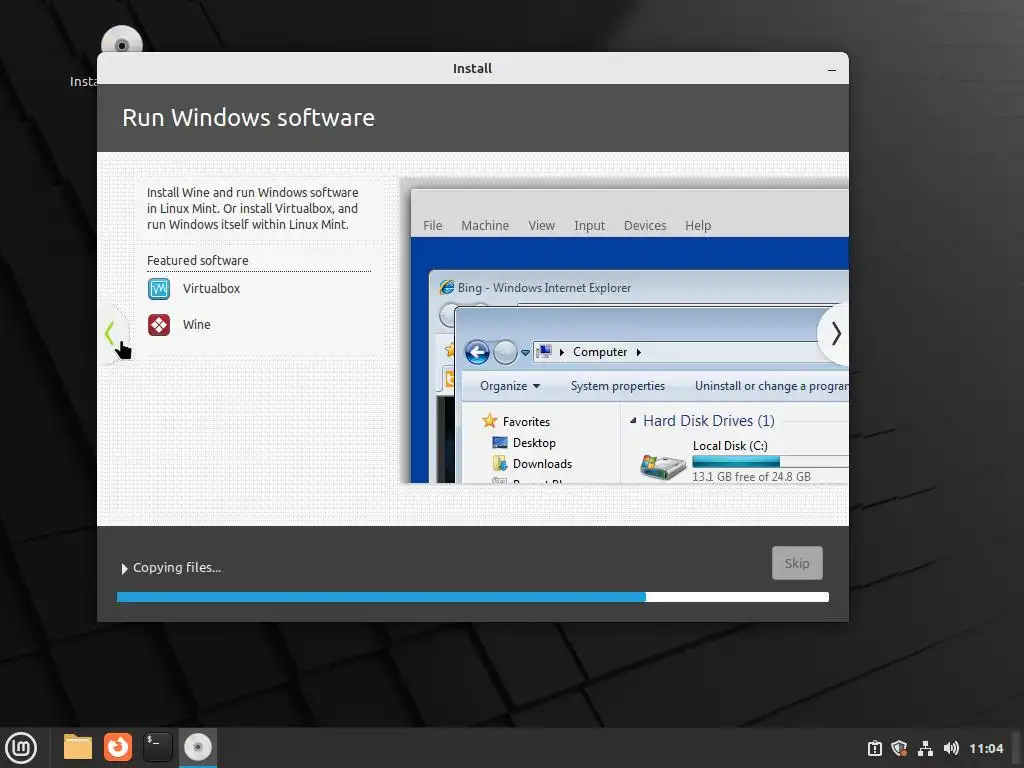Open the update manager tray icon
Image resolution: width=1024 pixels, height=768 pixels.
[x=874, y=748]
